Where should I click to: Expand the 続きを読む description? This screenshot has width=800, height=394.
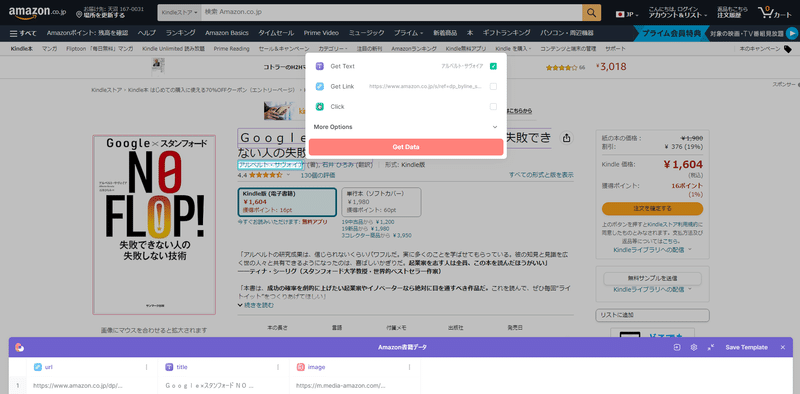pyautogui.click(x=256, y=305)
